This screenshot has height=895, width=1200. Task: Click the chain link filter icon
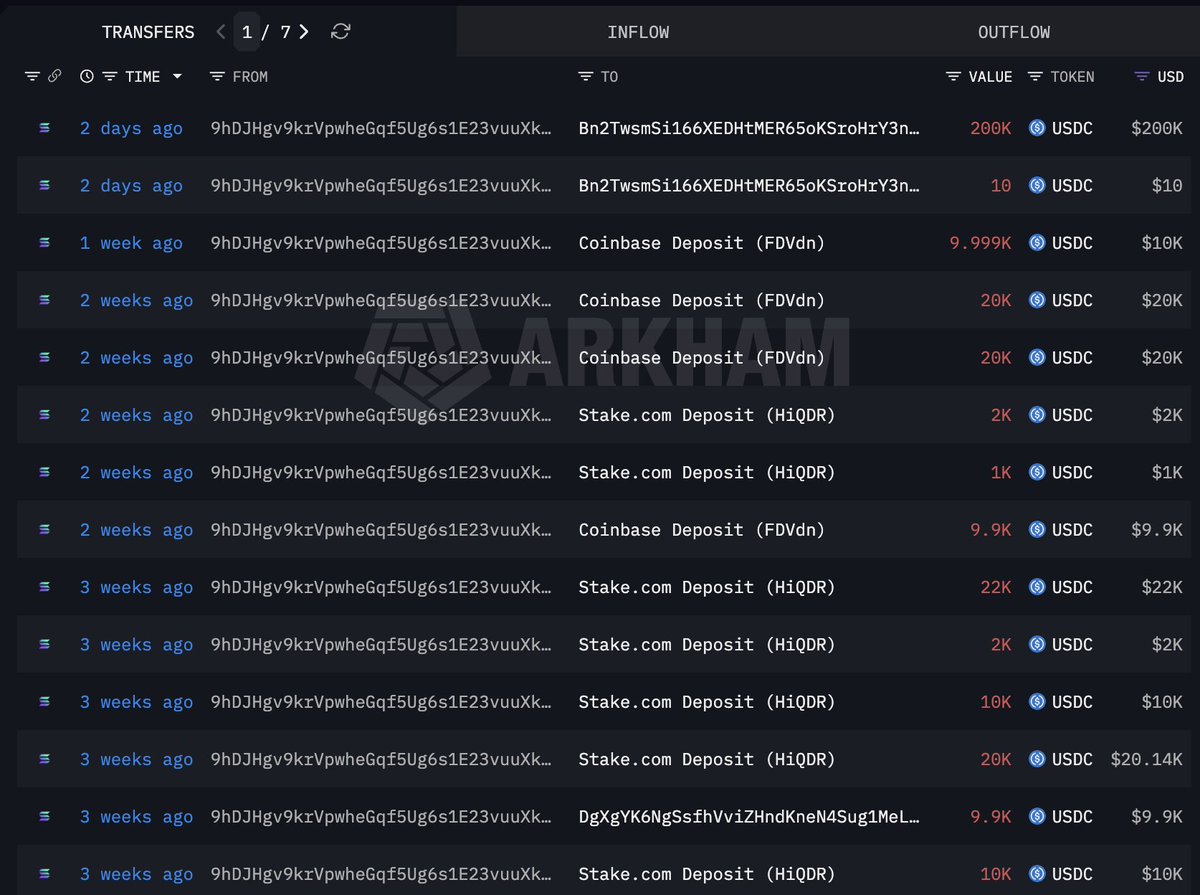pyautogui.click(x=55, y=77)
